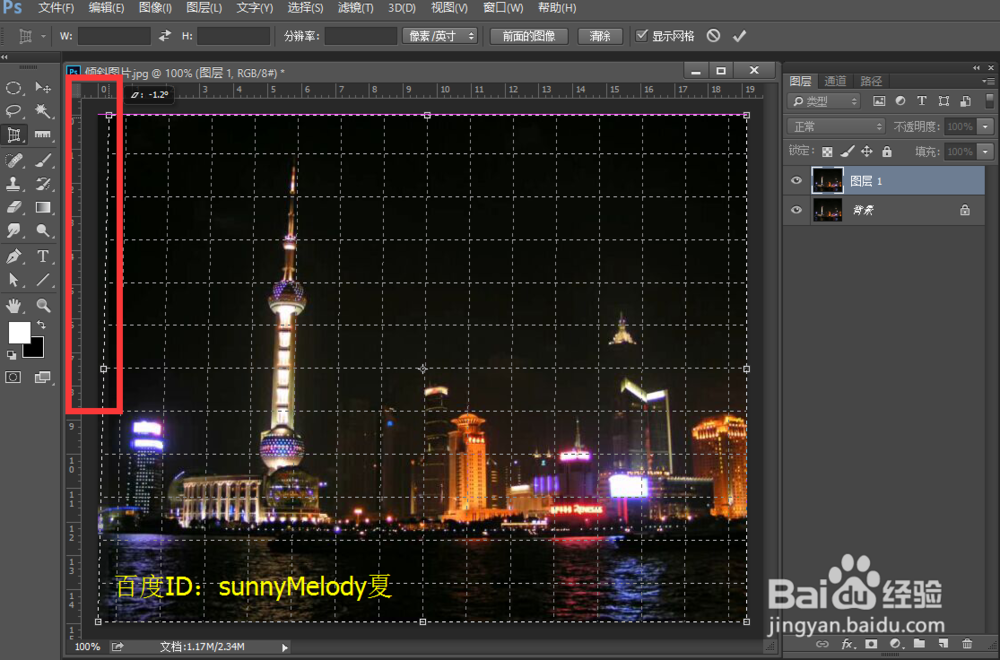Open the 图像(I) menu
This screenshot has width=1000, height=660.
(155, 8)
